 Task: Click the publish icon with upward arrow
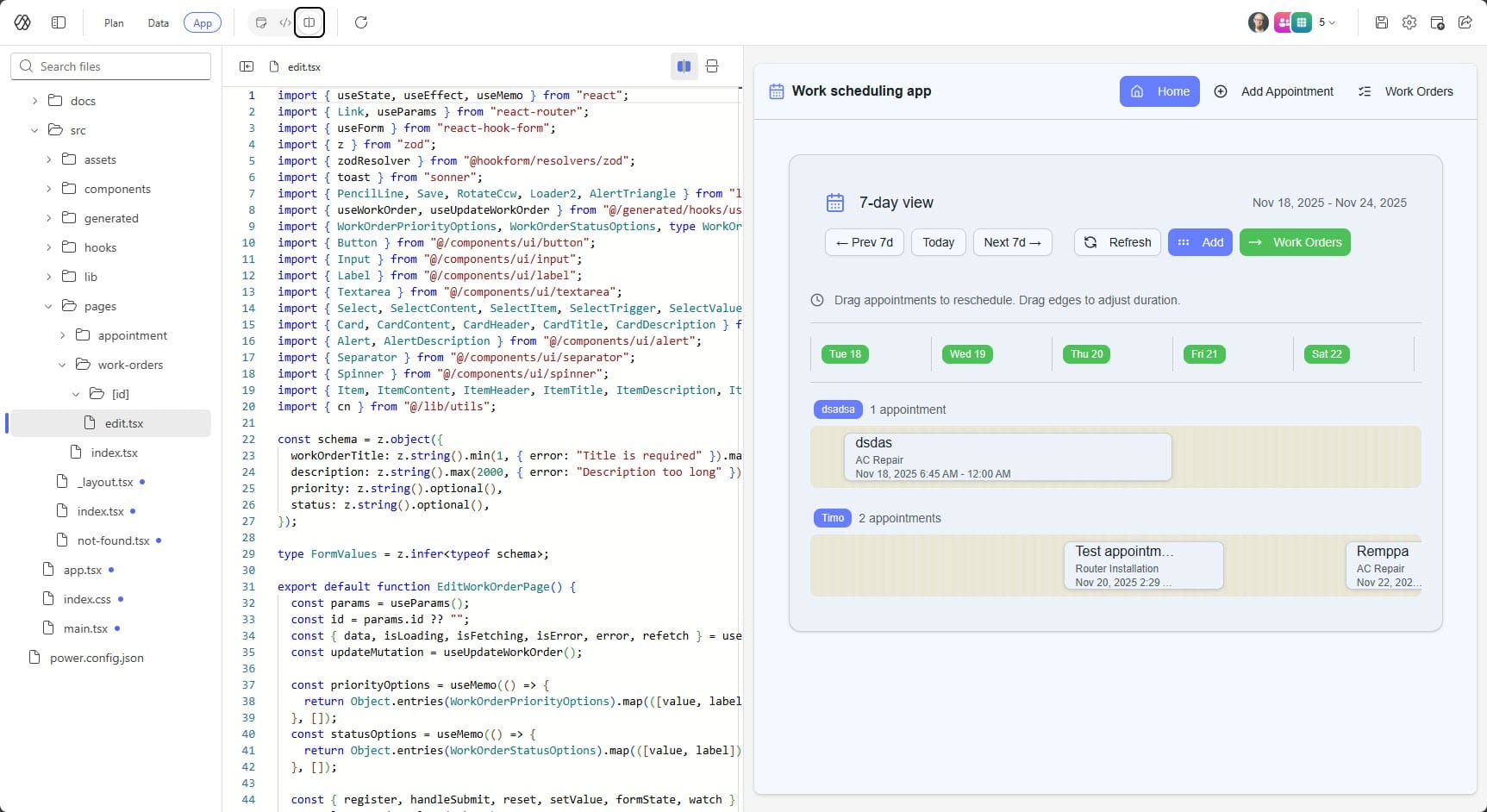tap(1437, 22)
